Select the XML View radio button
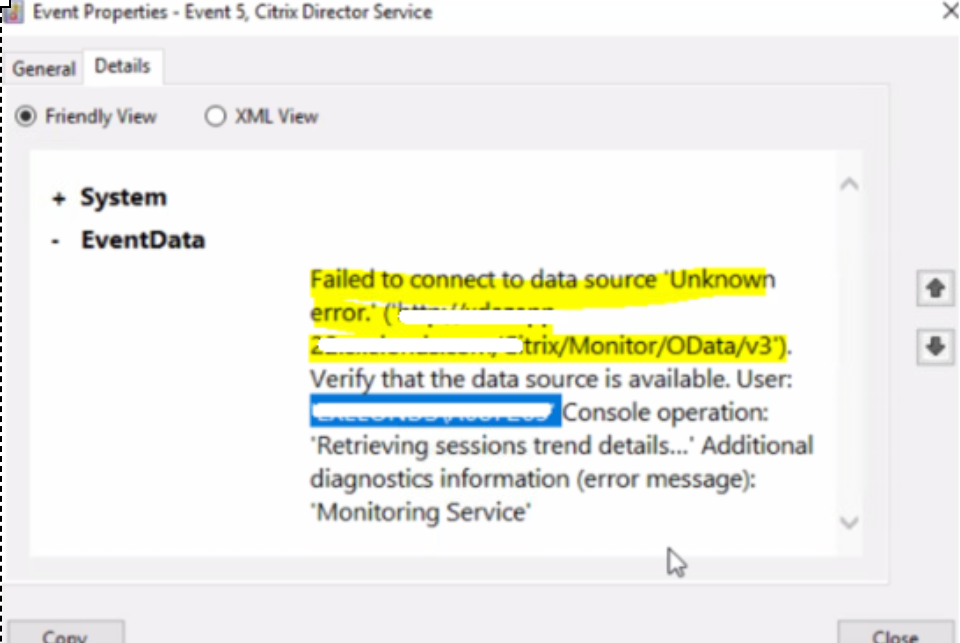960x643 pixels. 216,116
